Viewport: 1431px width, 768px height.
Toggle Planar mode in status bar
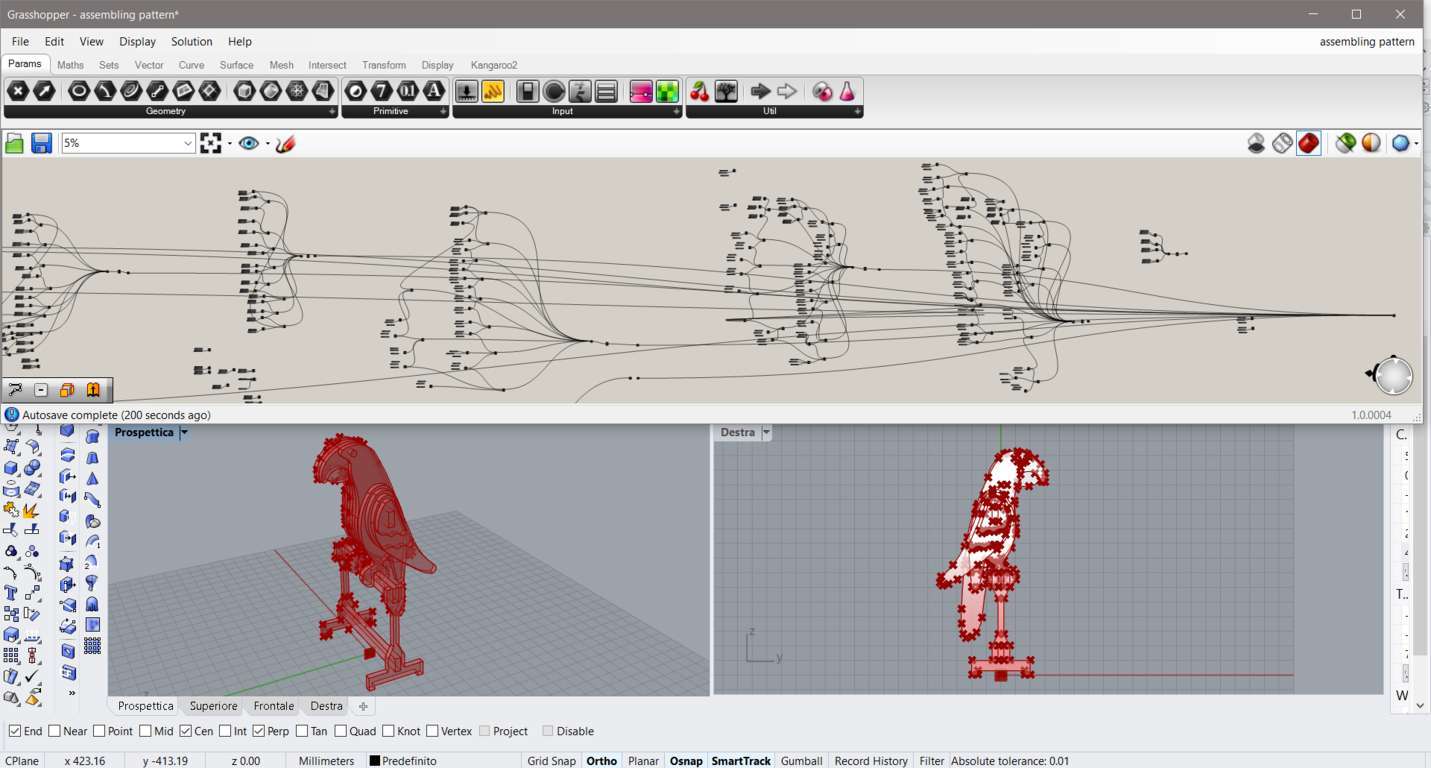(643, 761)
